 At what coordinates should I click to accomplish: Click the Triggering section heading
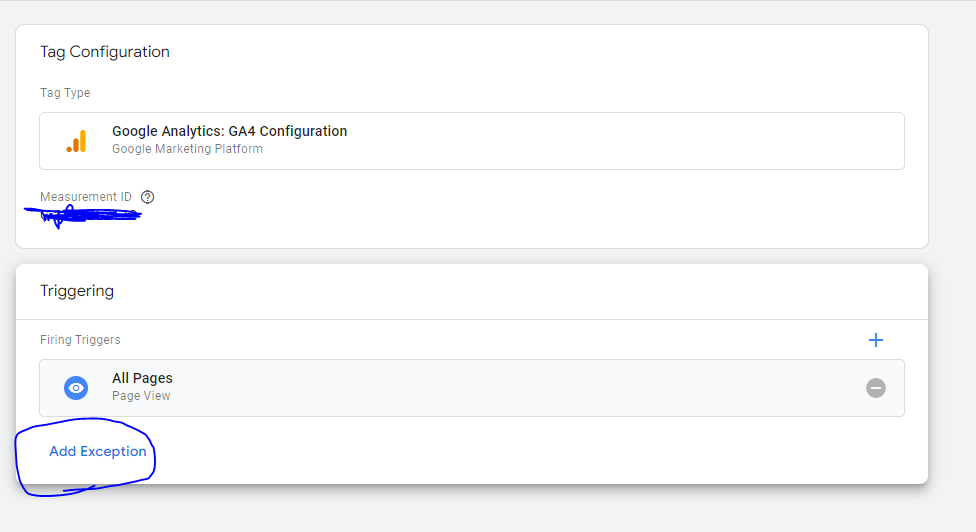pyautogui.click(x=77, y=291)
